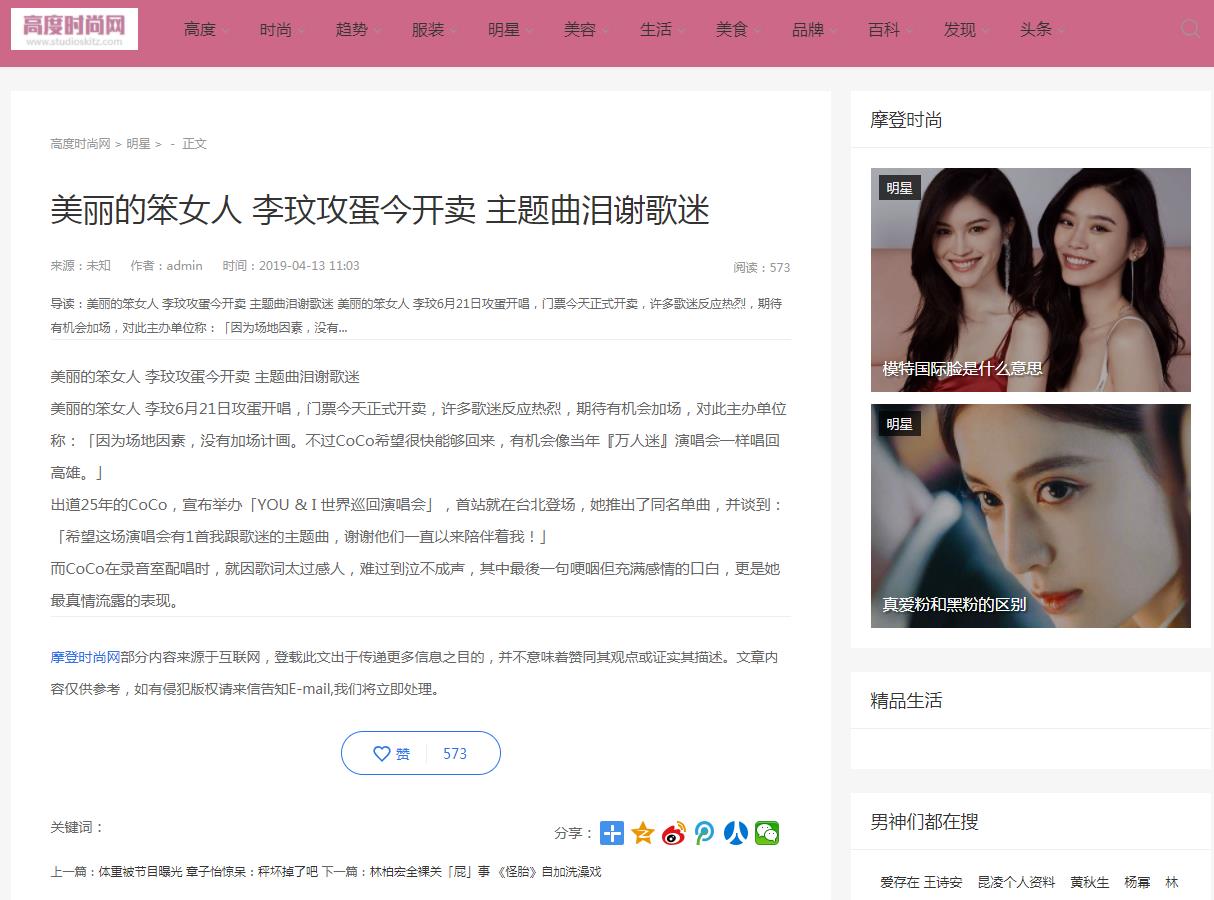
Task: Click the 关键词 label
Action: coord(77,827)
